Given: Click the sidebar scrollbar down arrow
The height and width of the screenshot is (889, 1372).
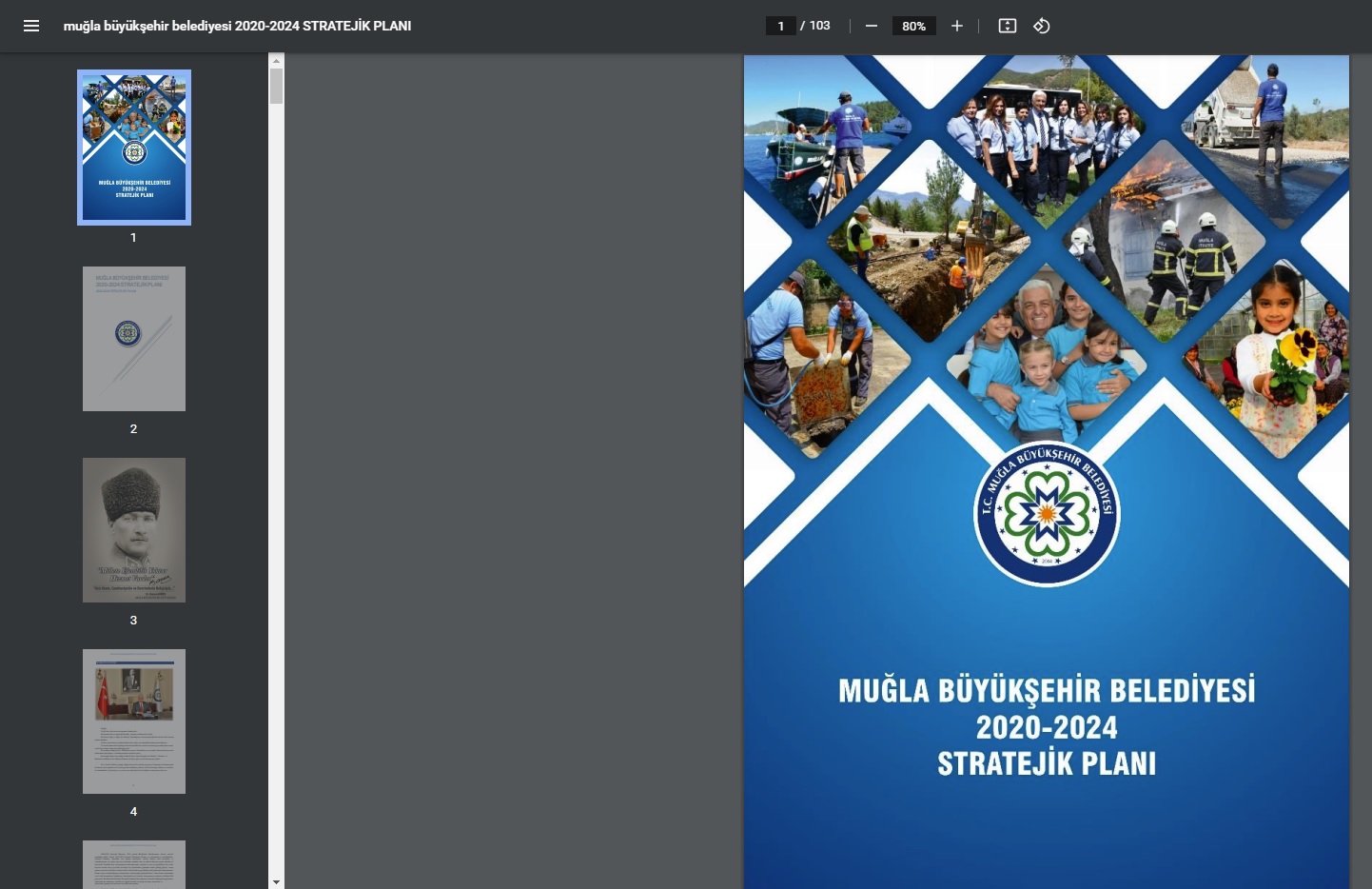Looking at the screenshot, I should (276, 881).
